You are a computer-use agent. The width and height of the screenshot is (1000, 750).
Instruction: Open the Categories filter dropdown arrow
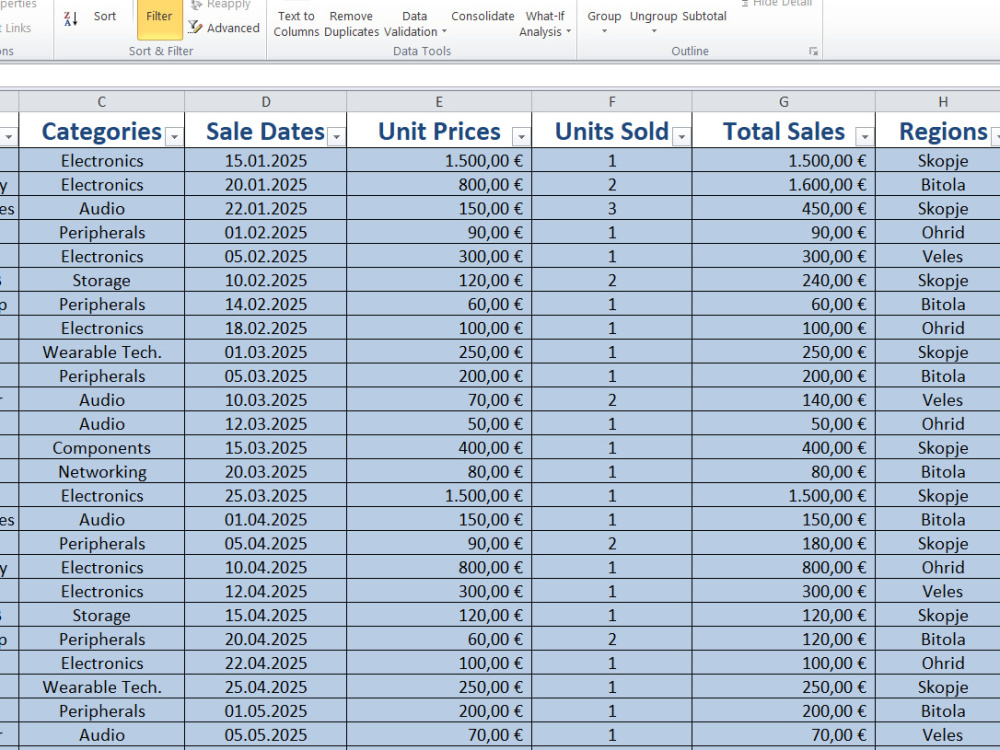pyautogui.click(x=173, y=136)
